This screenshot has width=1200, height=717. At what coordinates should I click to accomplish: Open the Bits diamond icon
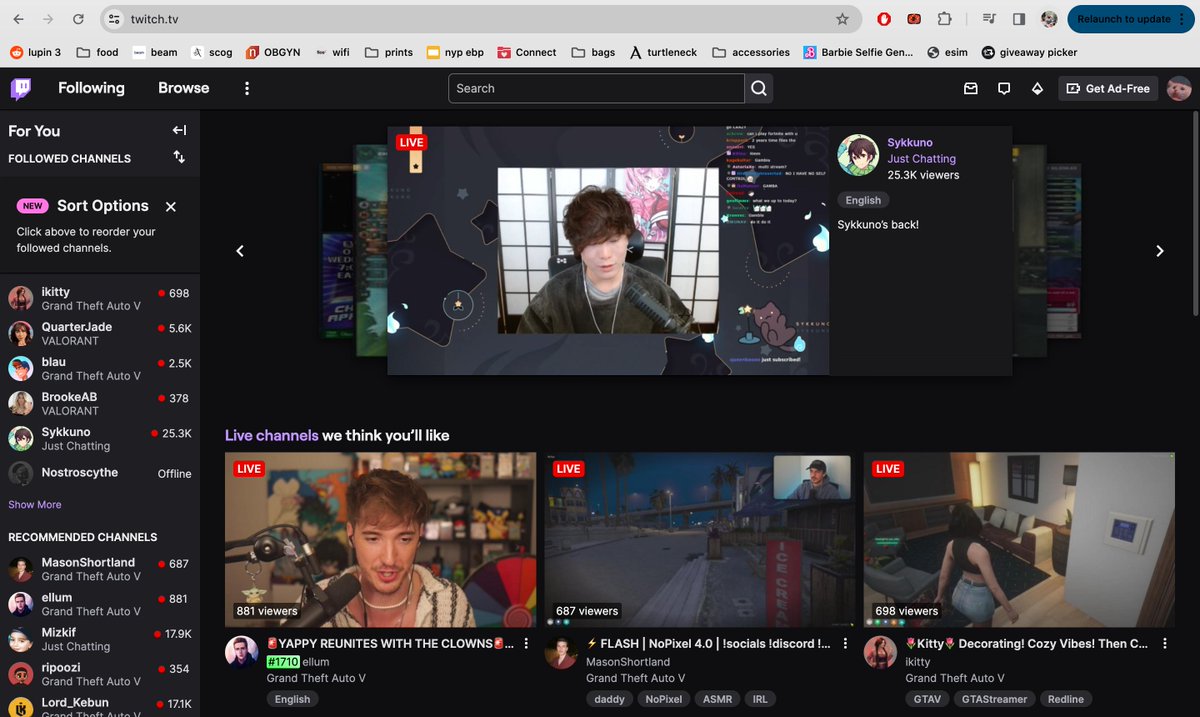[x=1037, y=89]
